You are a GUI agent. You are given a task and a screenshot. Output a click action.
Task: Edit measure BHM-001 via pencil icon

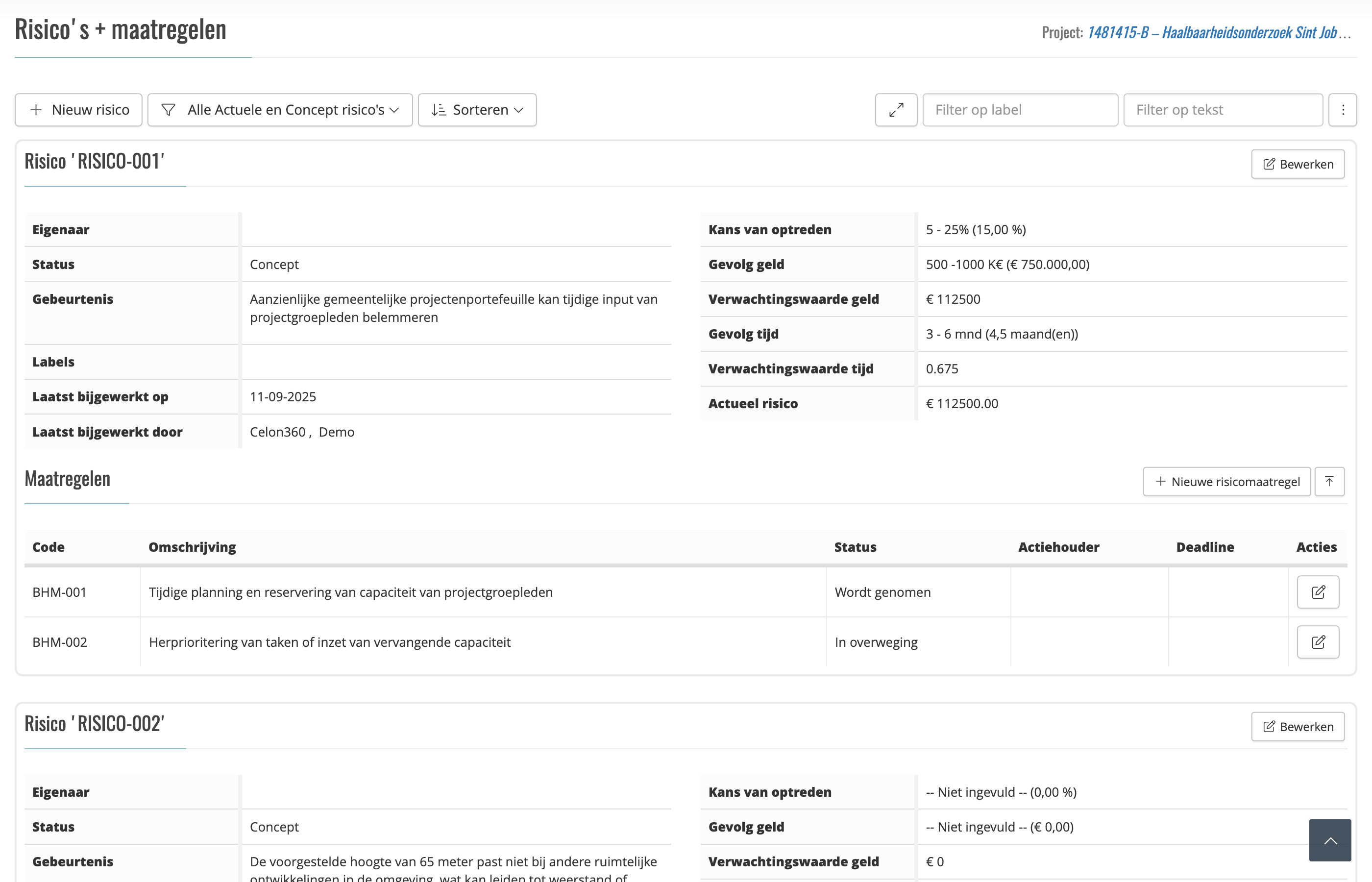pos(1318,591)
